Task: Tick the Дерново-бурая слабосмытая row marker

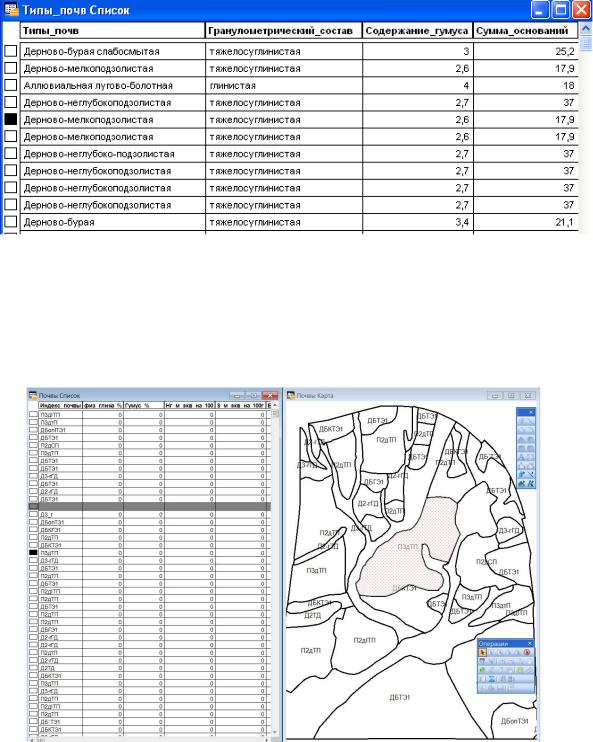Action: [10, 51]
